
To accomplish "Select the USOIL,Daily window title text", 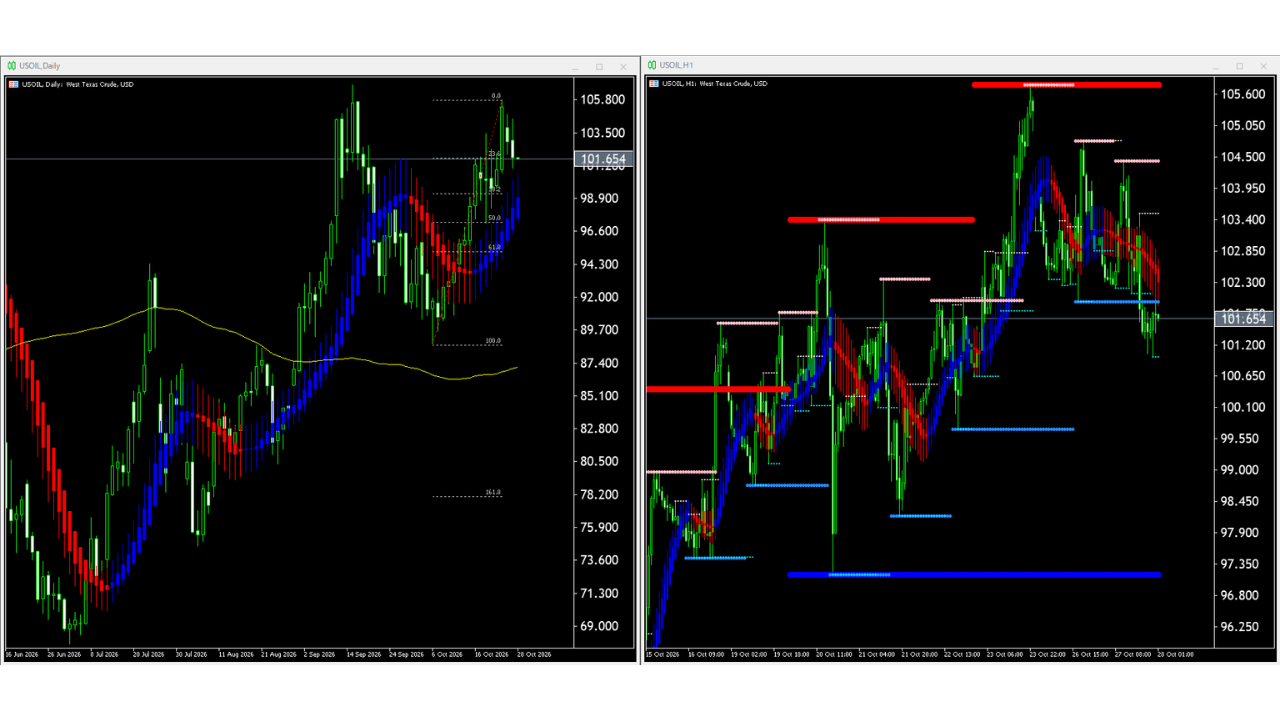I will (x=40, y=66).
